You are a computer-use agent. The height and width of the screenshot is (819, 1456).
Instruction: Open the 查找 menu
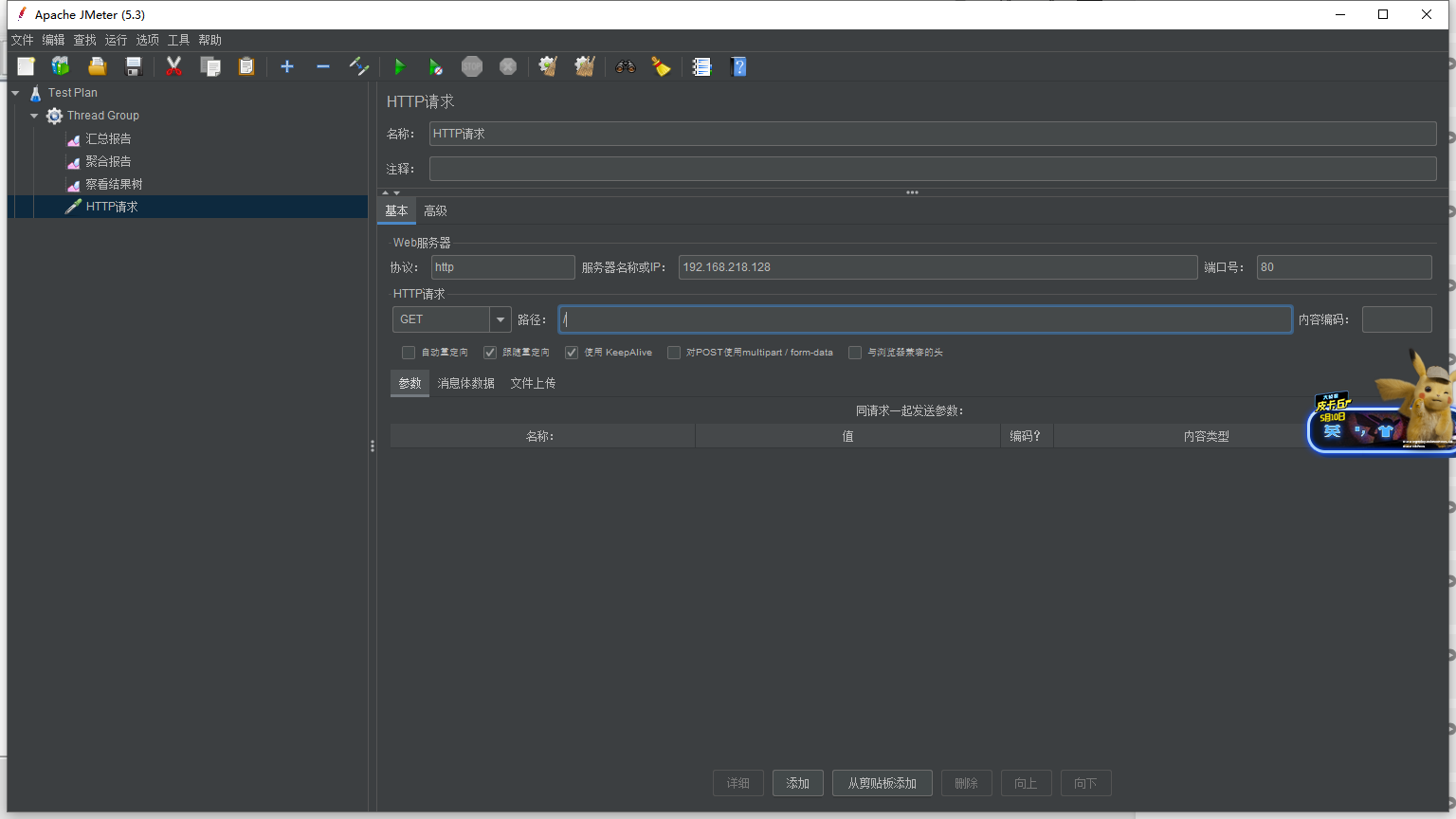click(85, 40)
